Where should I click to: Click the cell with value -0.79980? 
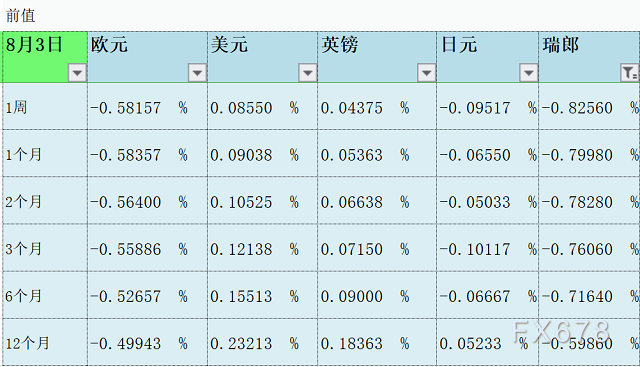click(x=589, y=153)
